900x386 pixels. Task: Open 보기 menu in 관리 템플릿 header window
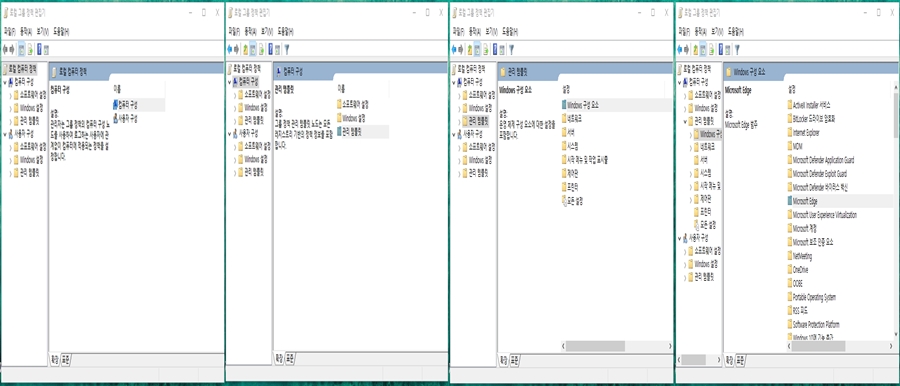[491, 31]
